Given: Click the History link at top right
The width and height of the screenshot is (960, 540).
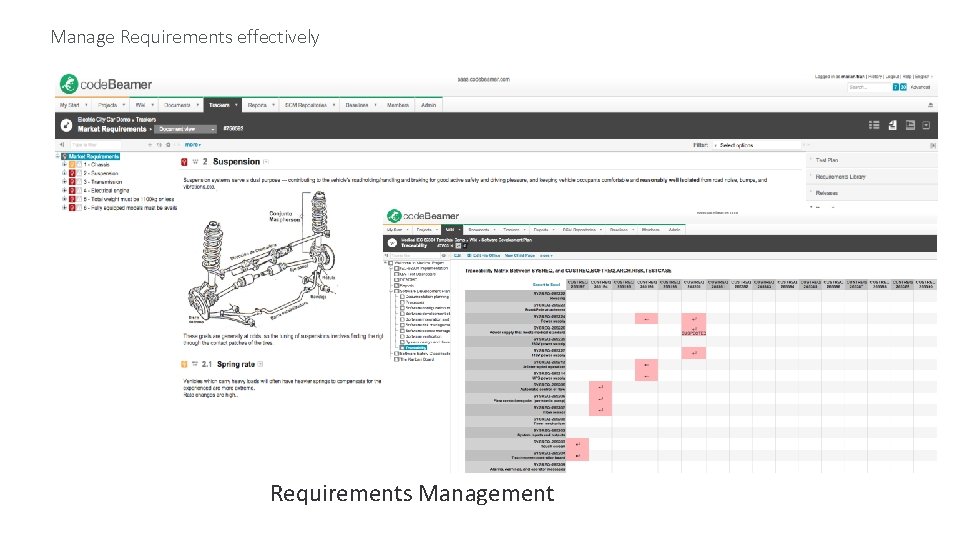Looking at the screenshot, I should 875,77.
